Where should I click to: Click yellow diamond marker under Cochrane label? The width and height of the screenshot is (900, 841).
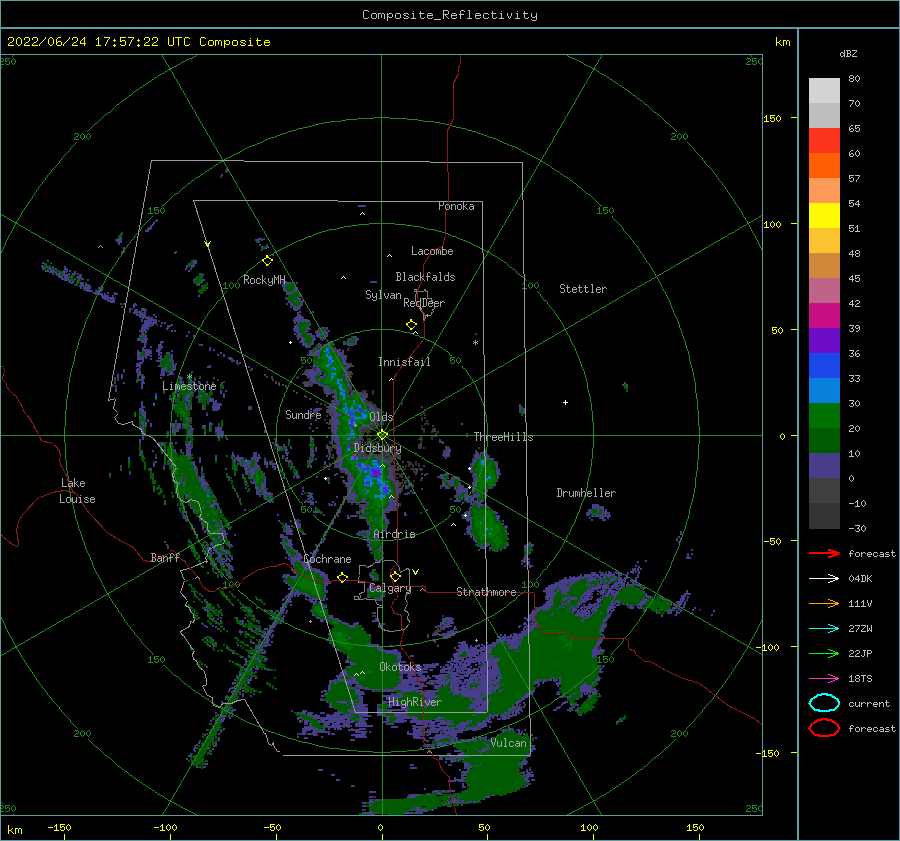343,577
